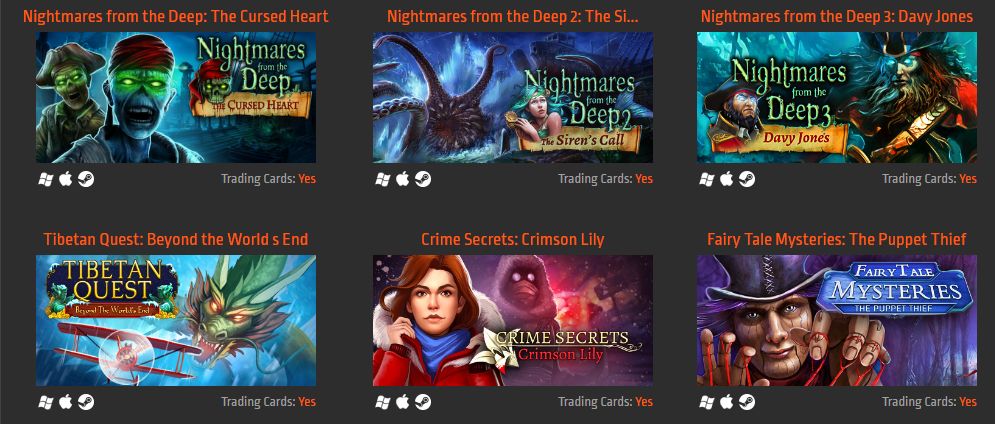Click Windows icon under The Puppet Thief
The image size is (995, 424).
click(x=706, y=402)
